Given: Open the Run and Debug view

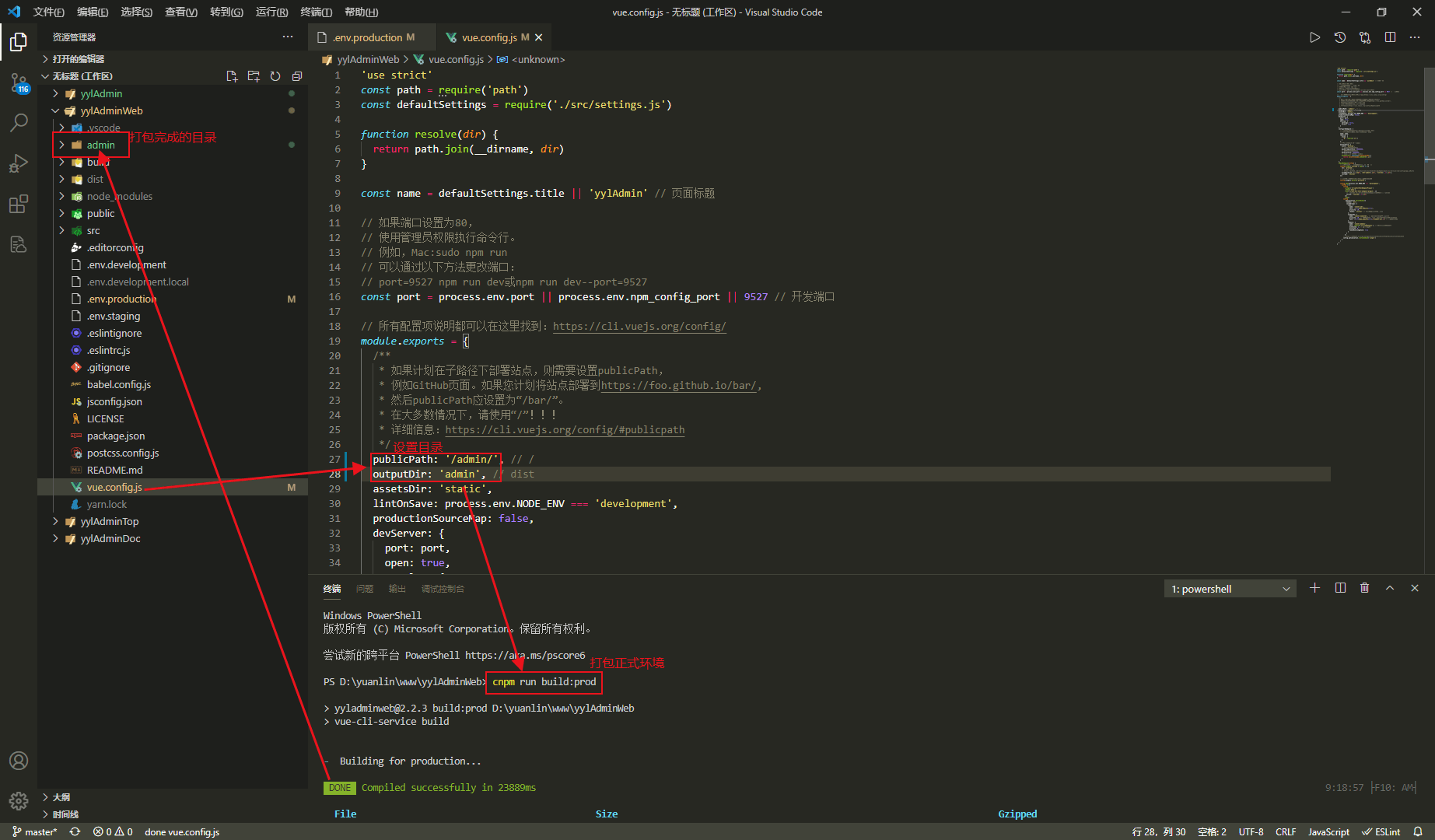Looking at the screenshot, I should click(x=19, y=163).
